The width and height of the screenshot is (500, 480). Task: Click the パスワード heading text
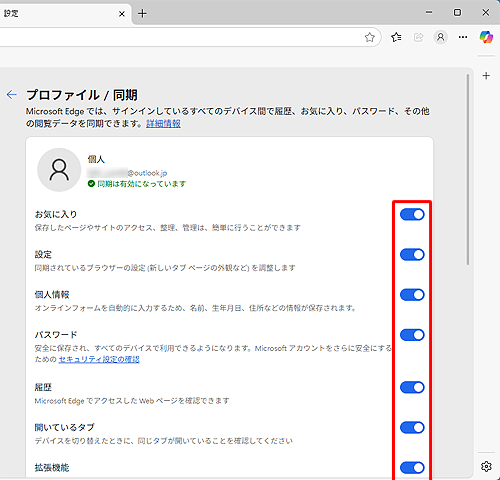pos(56,335)
